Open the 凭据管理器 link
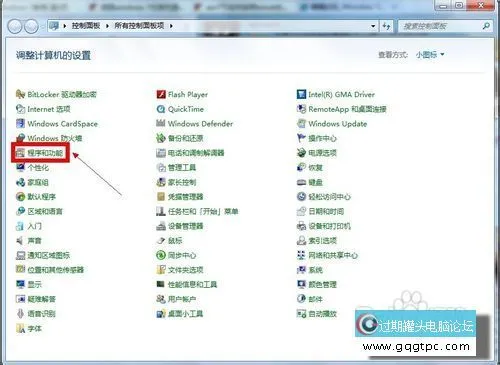The height and width of the screenshot is (365, 500). coord(186,197)
